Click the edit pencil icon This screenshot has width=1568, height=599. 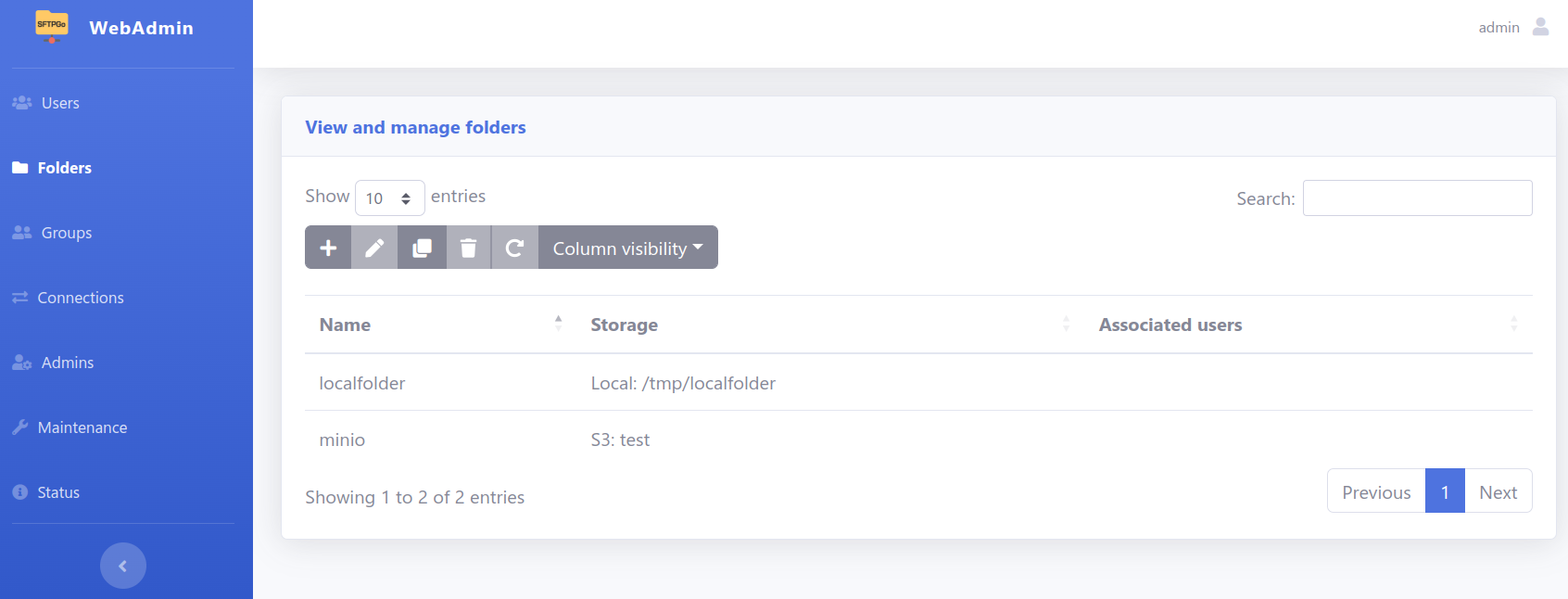click(374, 248)
